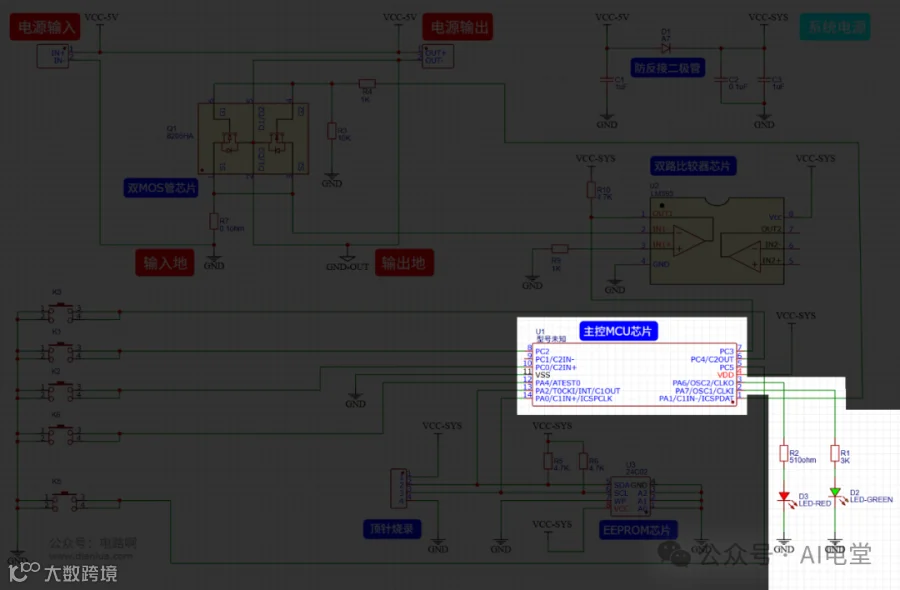Select the LM393 comparator chip symbol
Image resolution: width=900 pixels, height=590 pixels.
717,241
